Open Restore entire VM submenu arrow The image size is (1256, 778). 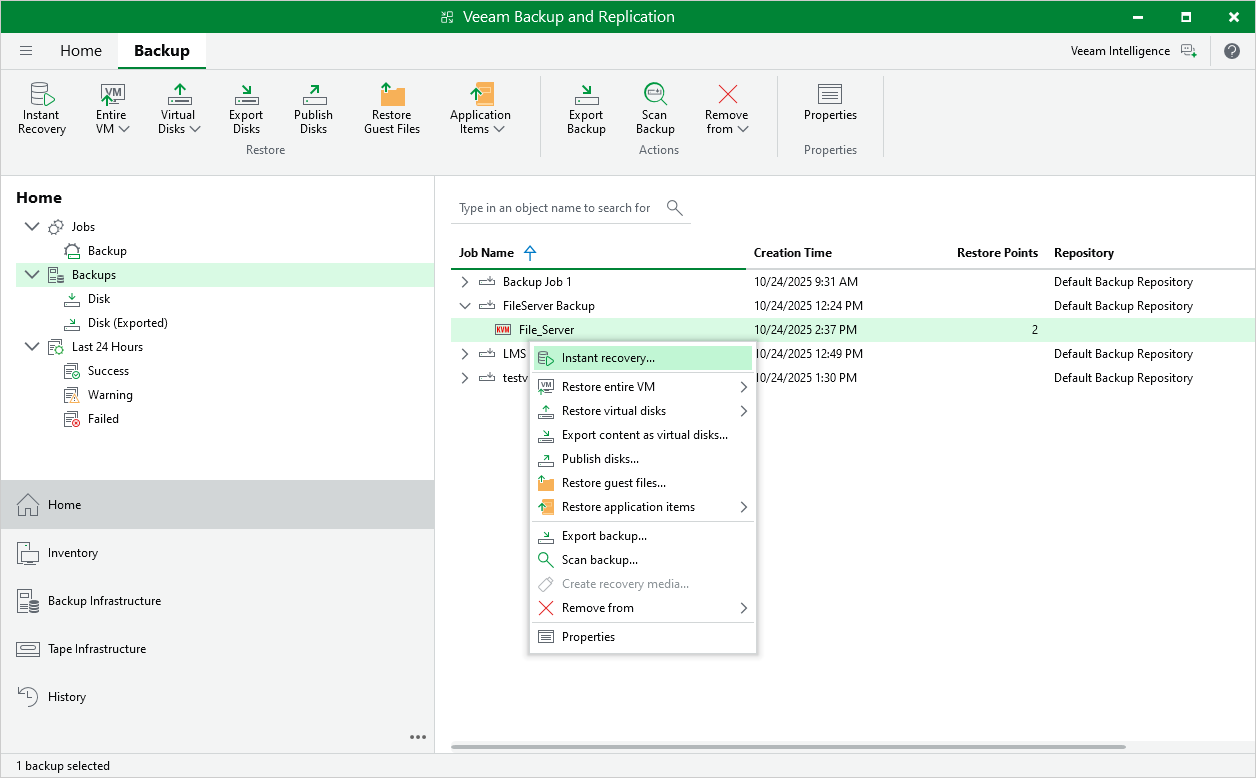pos(743,387)
